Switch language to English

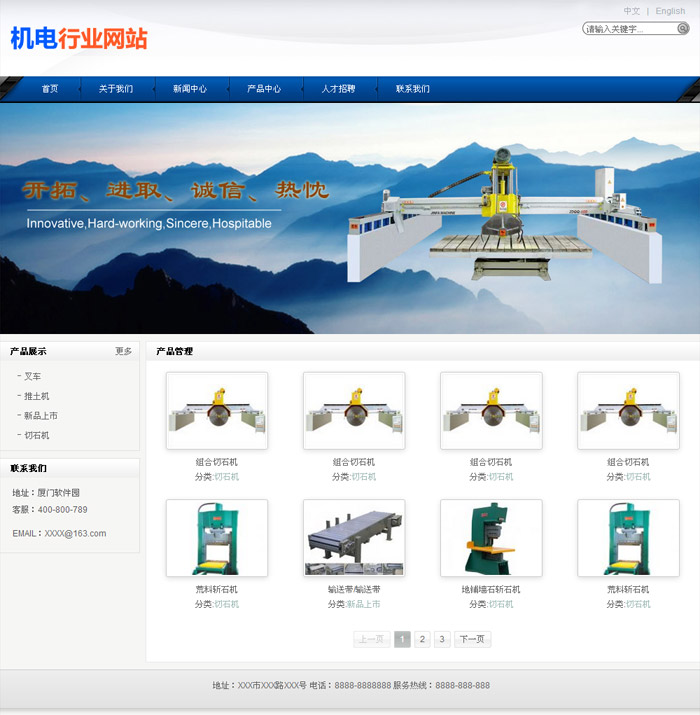coord(670,12)
